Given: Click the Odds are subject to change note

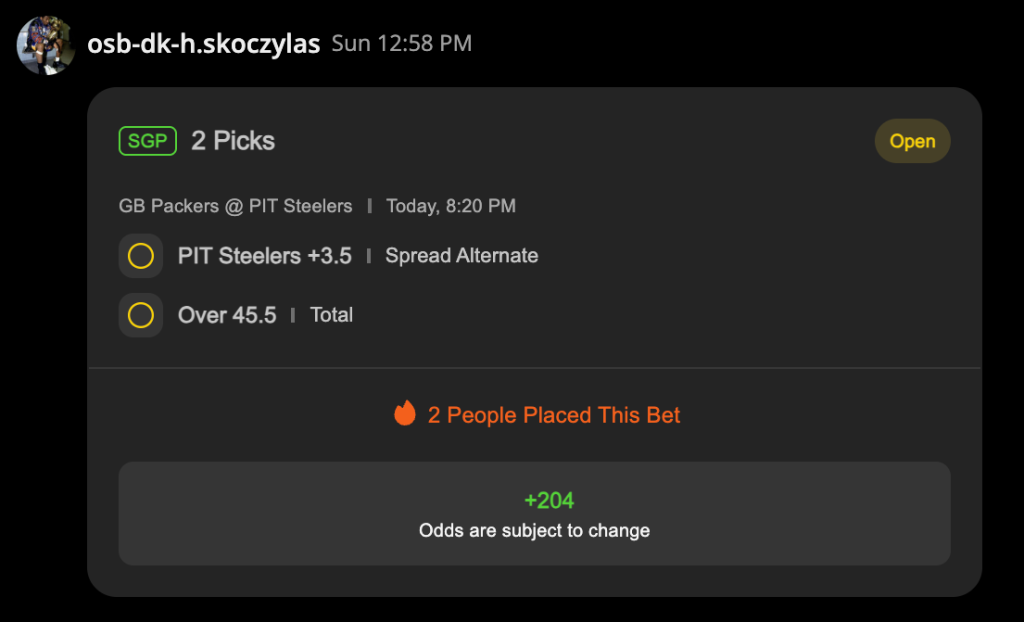Looking at the screenshot, I should 534,530.
